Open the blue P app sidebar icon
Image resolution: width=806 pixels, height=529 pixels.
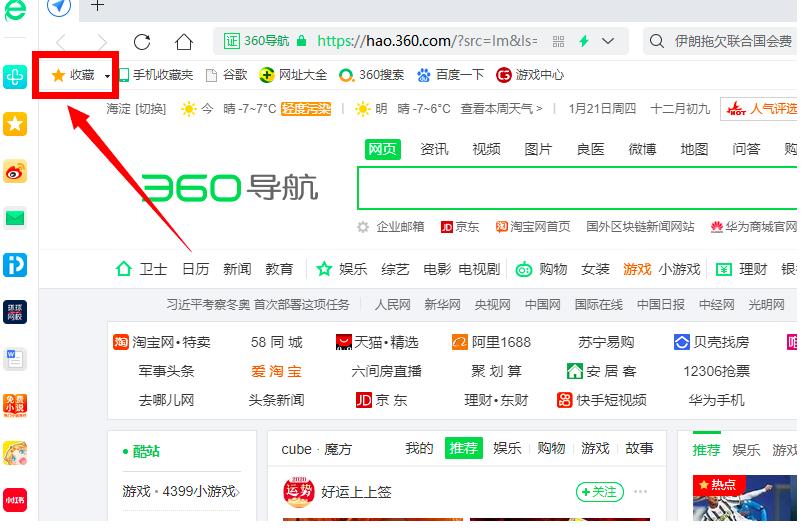click(x=15, y=265)
